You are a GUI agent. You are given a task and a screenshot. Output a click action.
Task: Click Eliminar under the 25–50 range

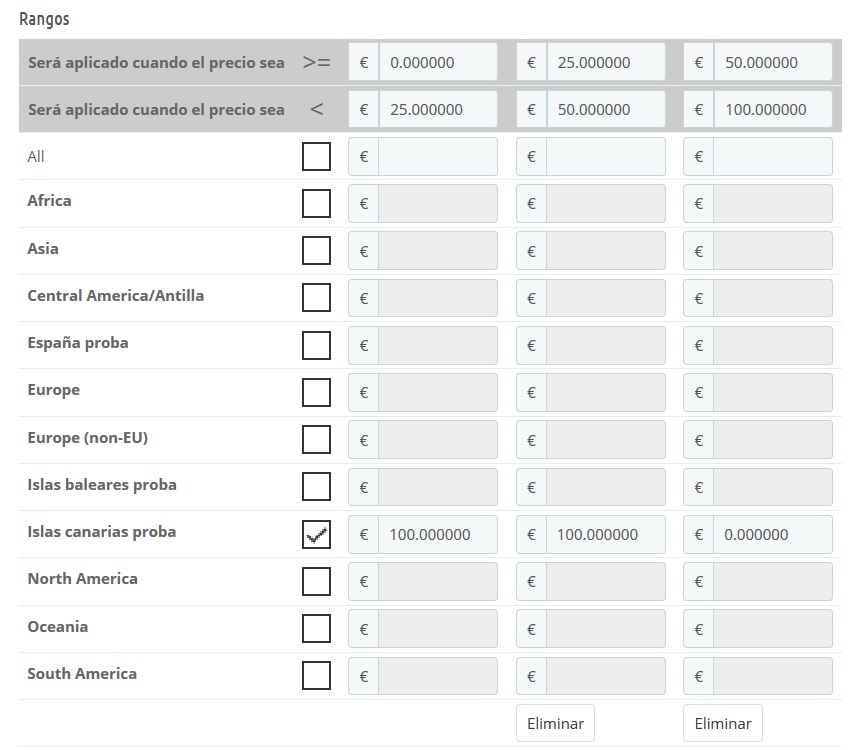[555, 723]
